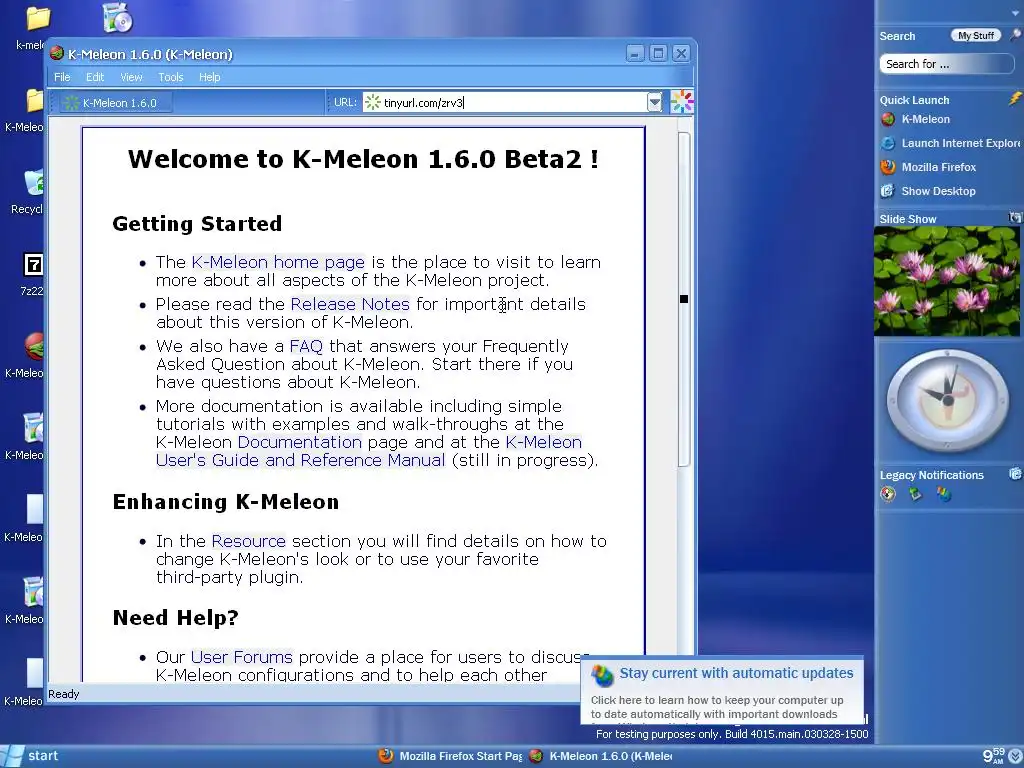Click the Windows Update globe icon in Legacy Notifications
Image resolution: width=1024 pixels, height=768 pixels.
click(944, 494)
